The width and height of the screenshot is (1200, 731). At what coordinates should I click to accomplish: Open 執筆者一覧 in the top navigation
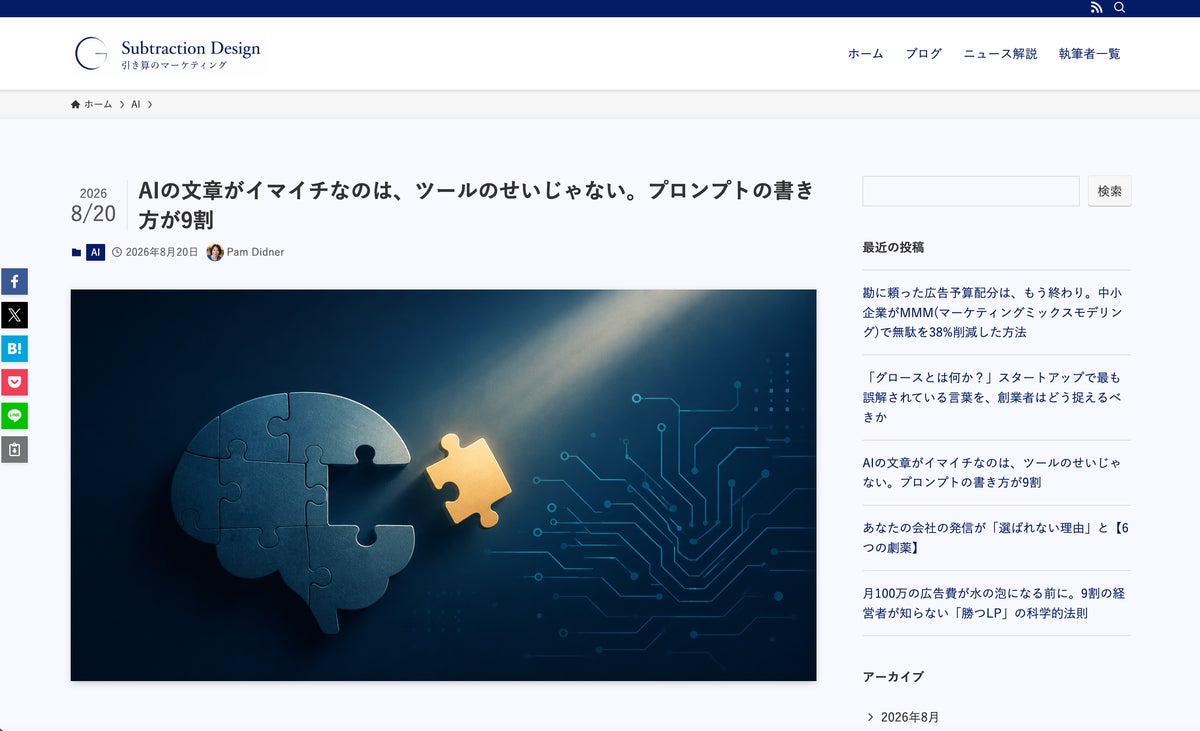coord(1089,54)
